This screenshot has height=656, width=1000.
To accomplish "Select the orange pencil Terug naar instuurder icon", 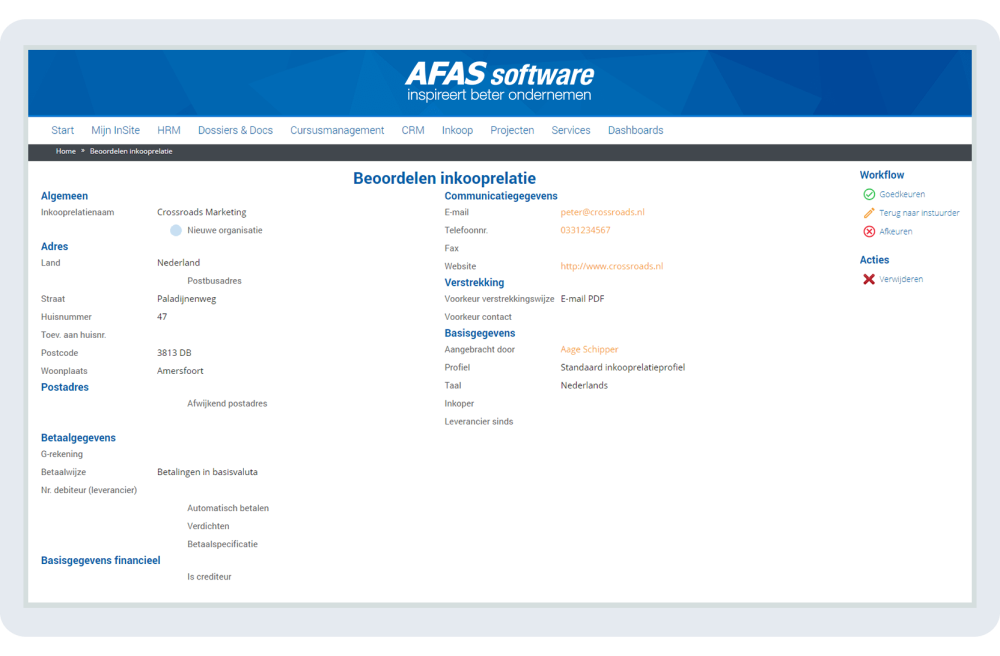I will point(869,213).
